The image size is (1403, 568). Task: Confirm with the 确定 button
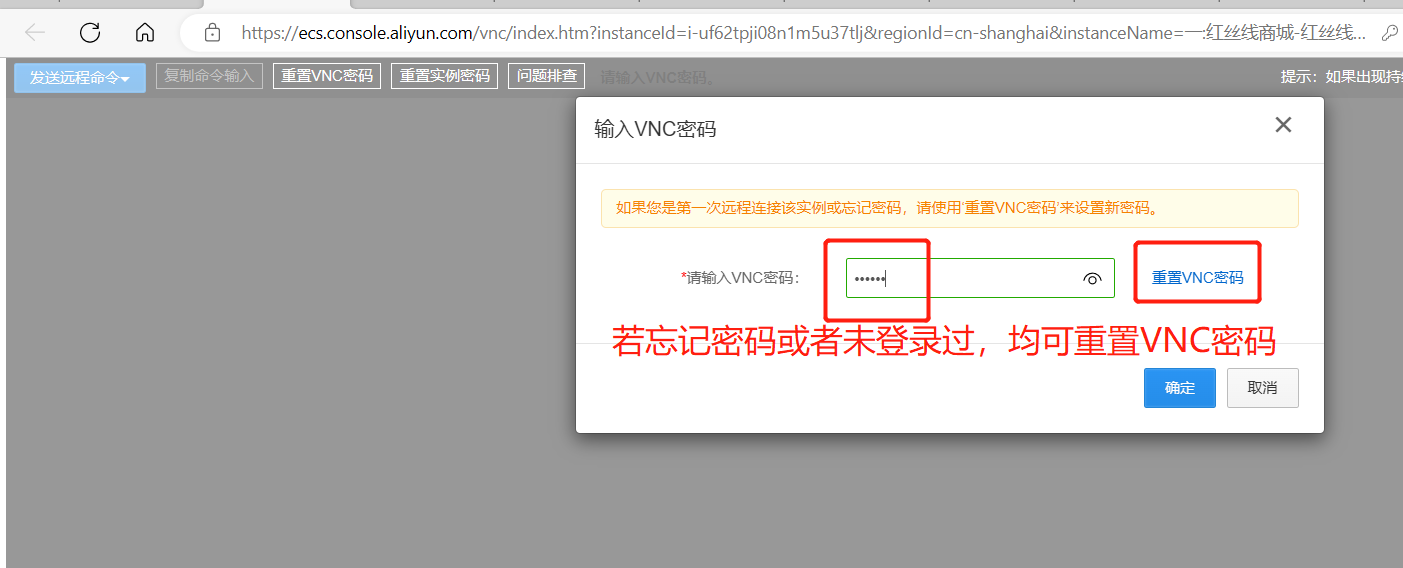click(1180, 388)
